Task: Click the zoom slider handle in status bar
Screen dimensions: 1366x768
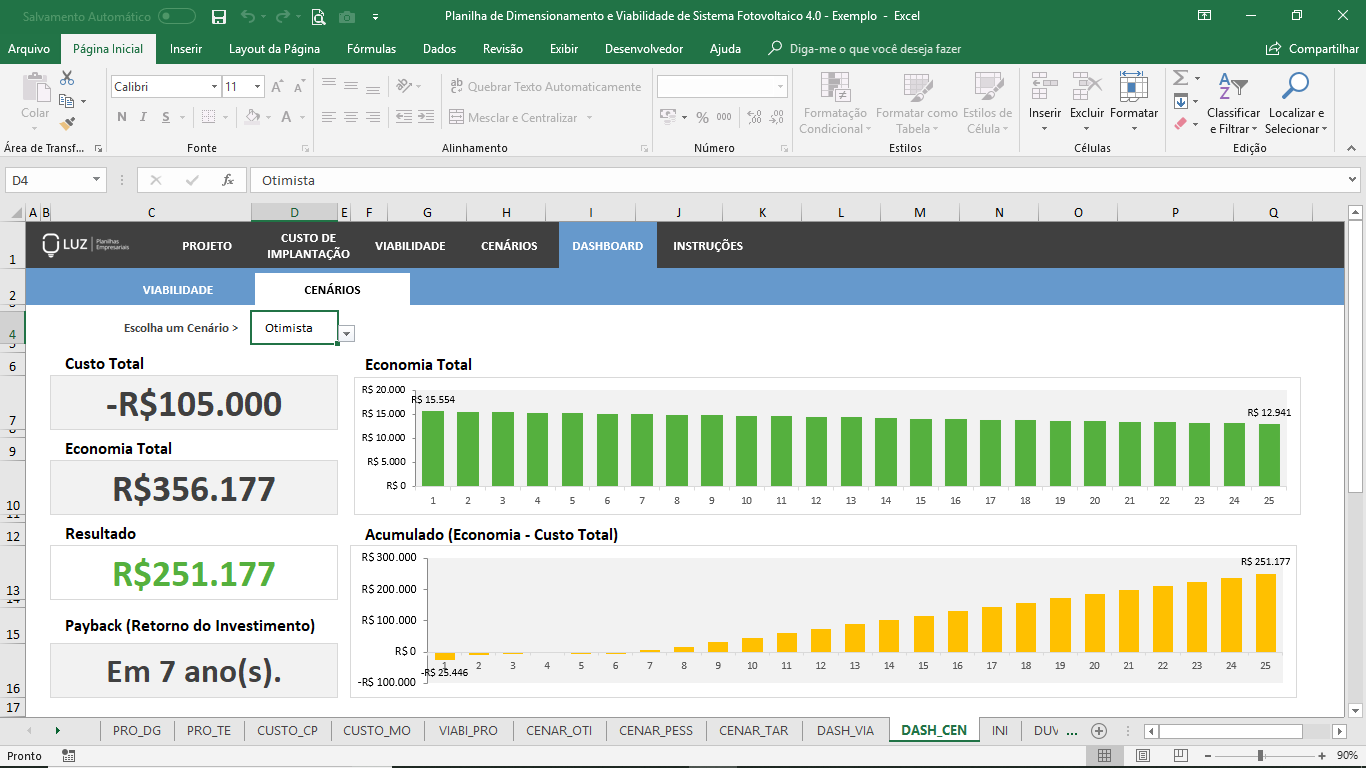Action: 1261,756
